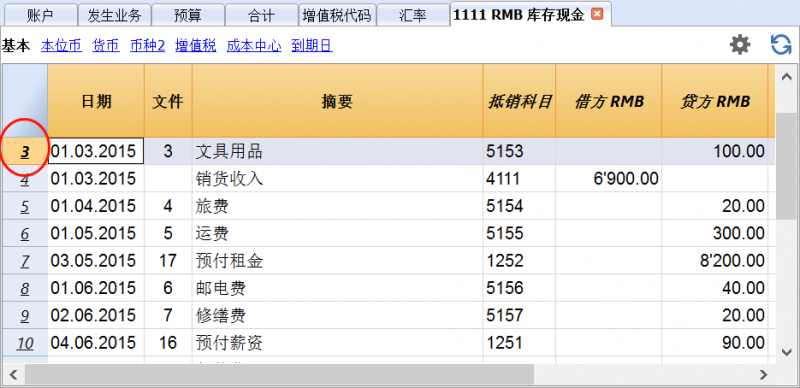Click row number link 10
The image size is (800, 388).
tap(25, 344)
